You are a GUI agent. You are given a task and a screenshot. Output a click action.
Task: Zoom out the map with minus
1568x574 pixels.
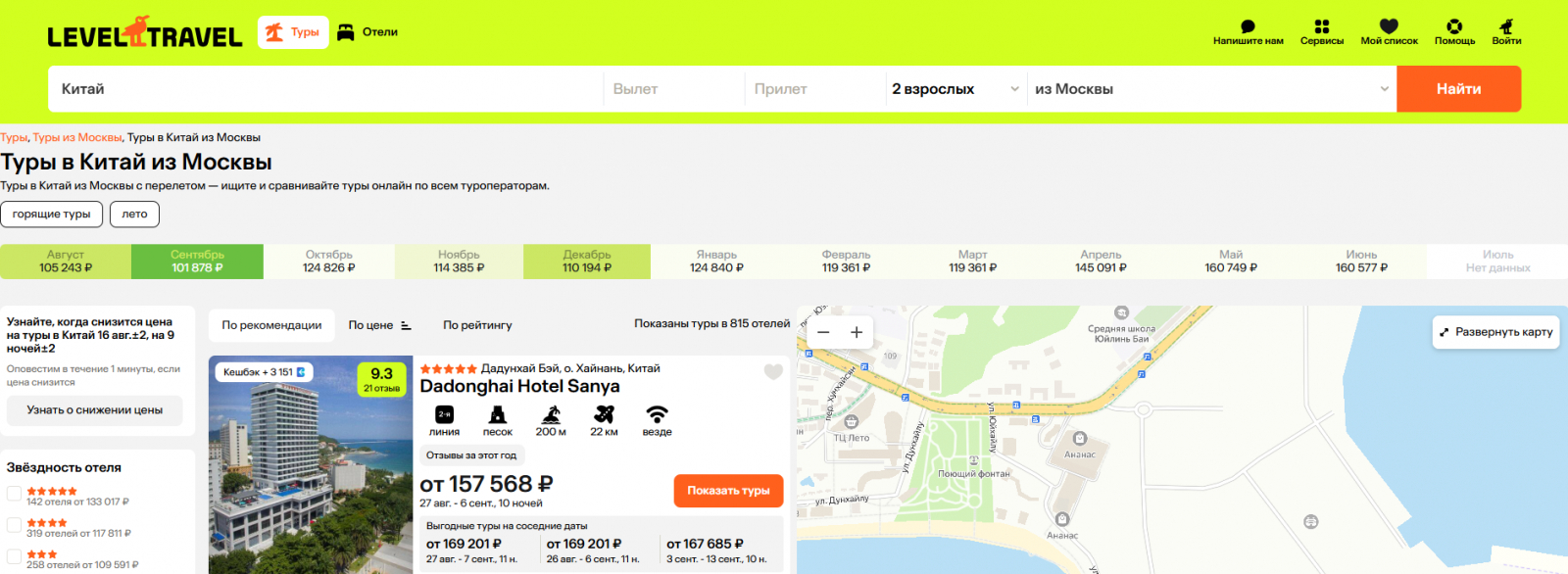tap(823, 332)
